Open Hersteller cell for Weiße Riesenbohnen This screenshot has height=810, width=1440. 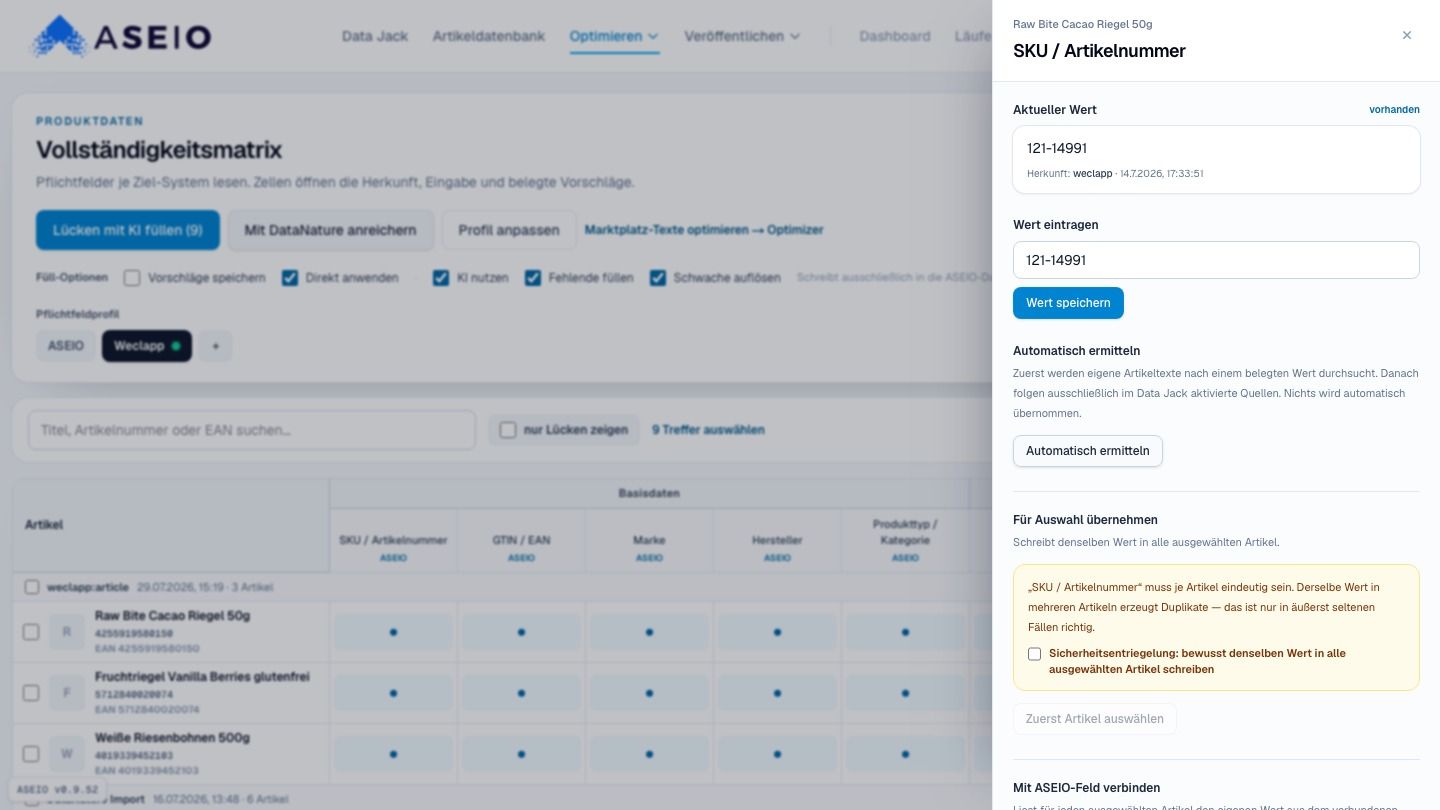coord(777,753)
